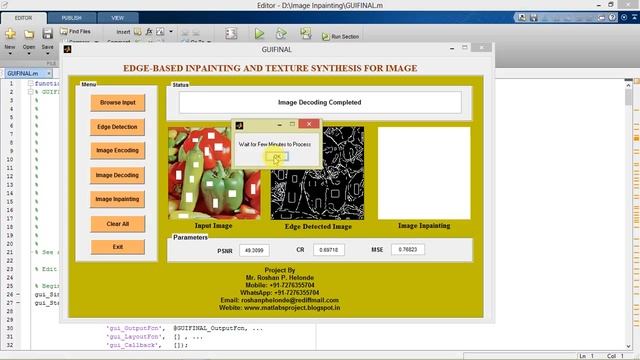Switch to the EDITOR ribbon tab
The height and width of the screenshot is (360, 640).
(x=23, y=18)
